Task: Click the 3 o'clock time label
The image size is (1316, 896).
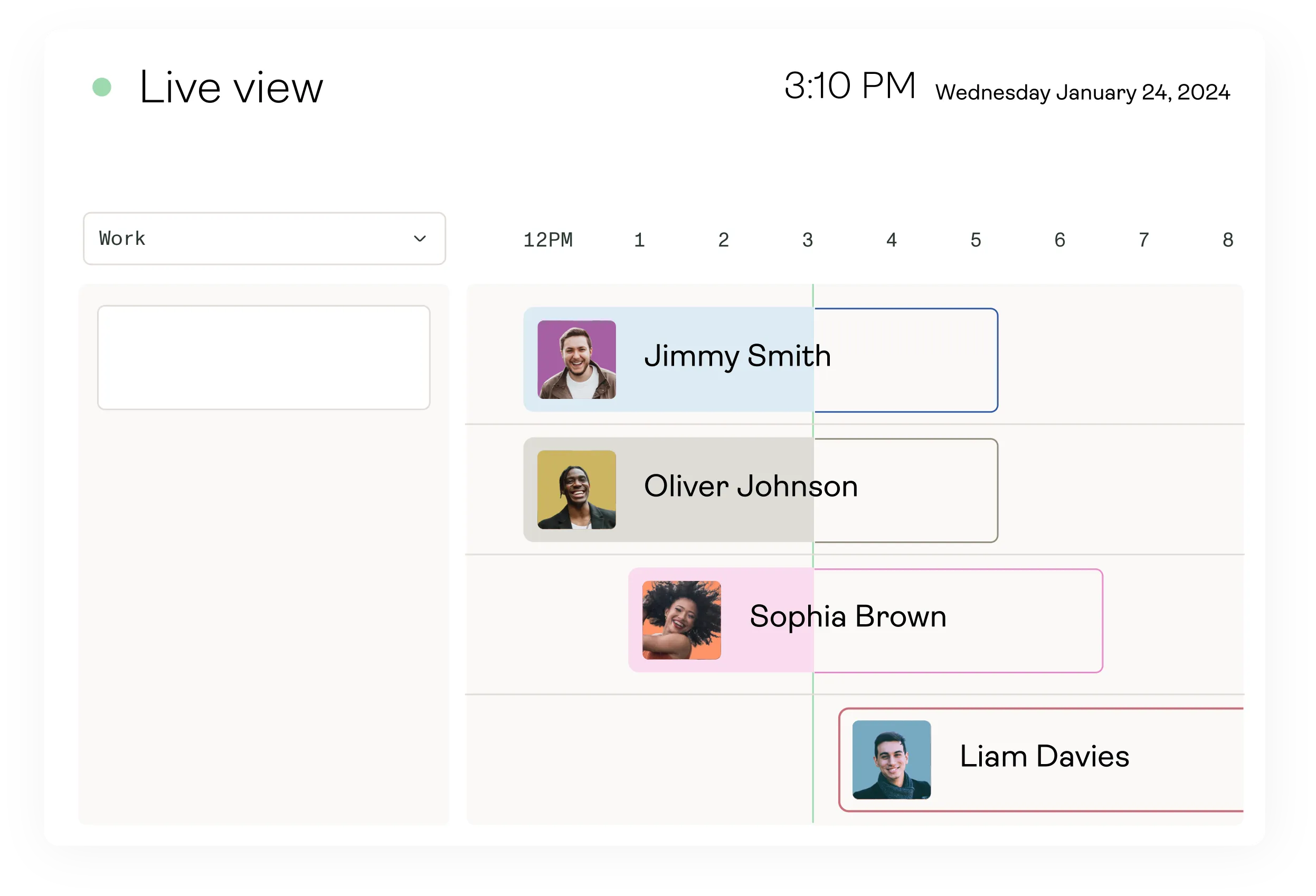Action: (808, 240)
